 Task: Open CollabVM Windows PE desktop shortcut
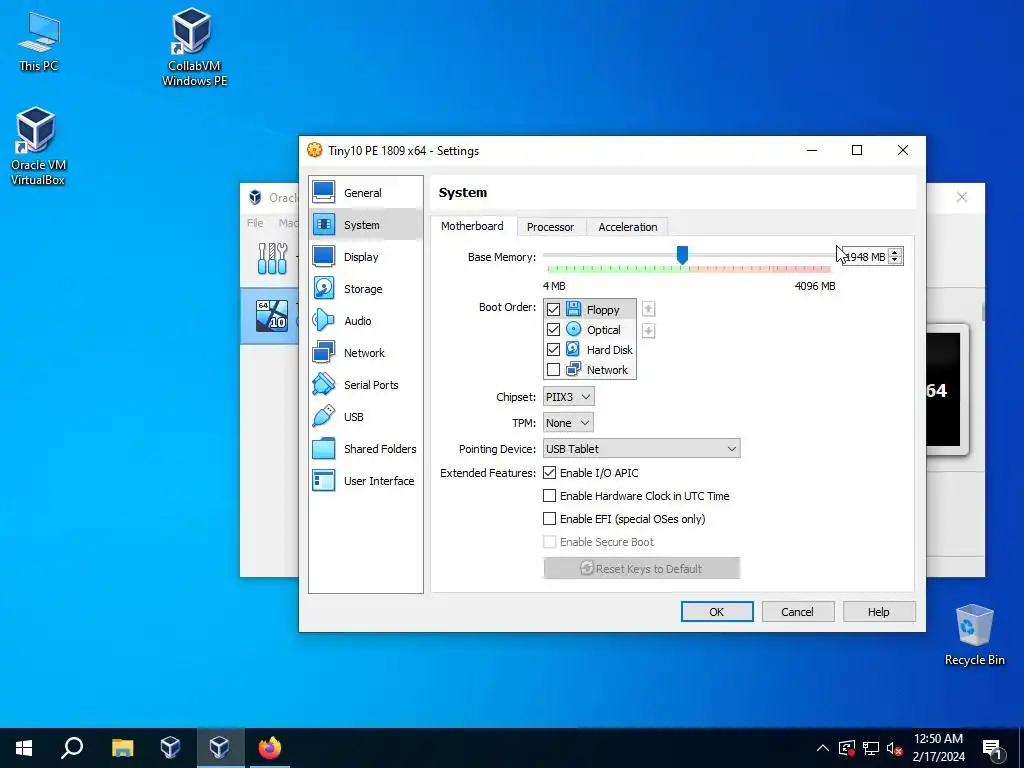[x=194, y=48]
